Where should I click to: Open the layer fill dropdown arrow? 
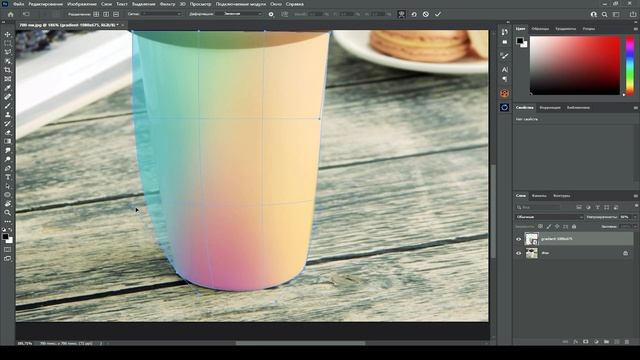coord(635,226)
